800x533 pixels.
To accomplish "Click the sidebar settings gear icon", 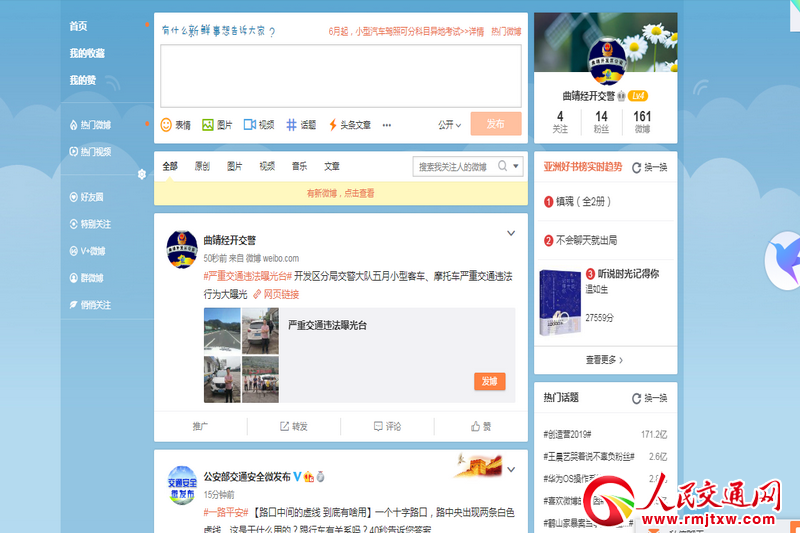I will pyautogui.click(x=142, y=174).
